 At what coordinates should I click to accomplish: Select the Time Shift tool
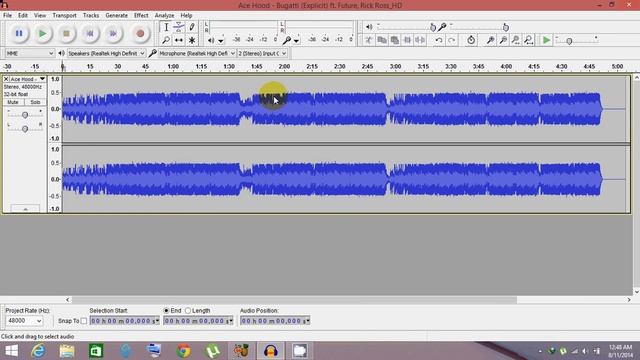point(179,40)
